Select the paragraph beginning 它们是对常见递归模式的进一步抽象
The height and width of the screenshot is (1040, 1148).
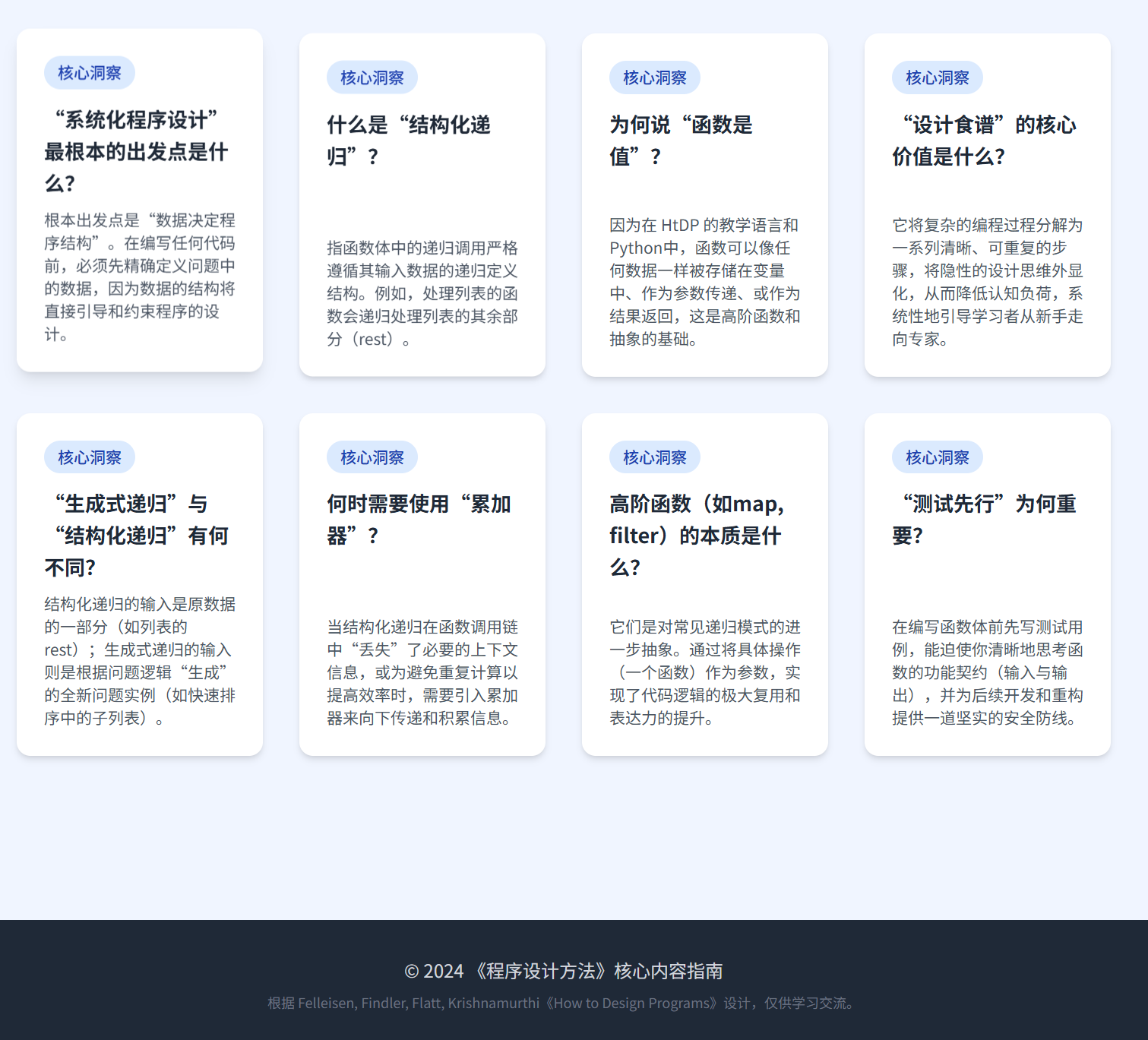705,672
